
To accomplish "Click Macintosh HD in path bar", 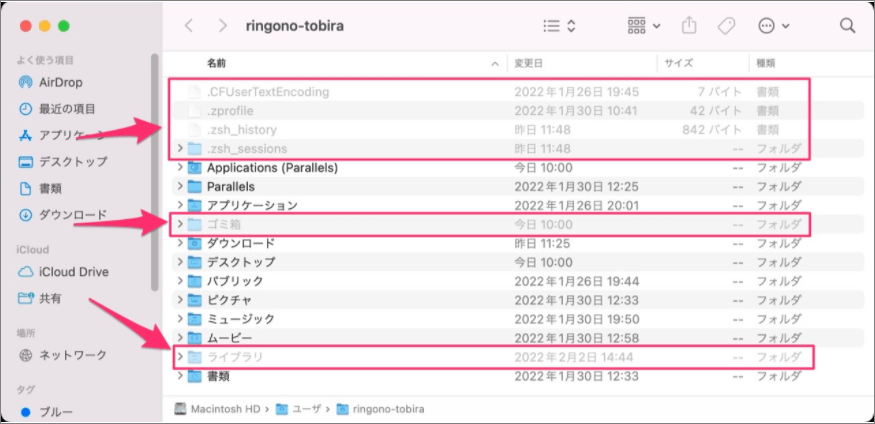I will 218,409.
